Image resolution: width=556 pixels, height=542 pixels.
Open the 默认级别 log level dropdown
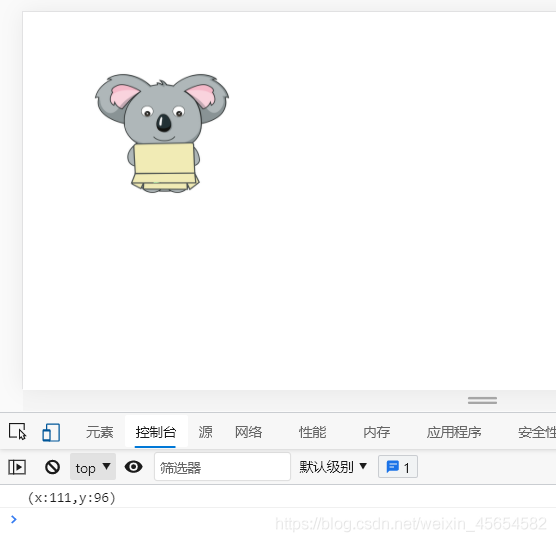[x=333, y=467]
